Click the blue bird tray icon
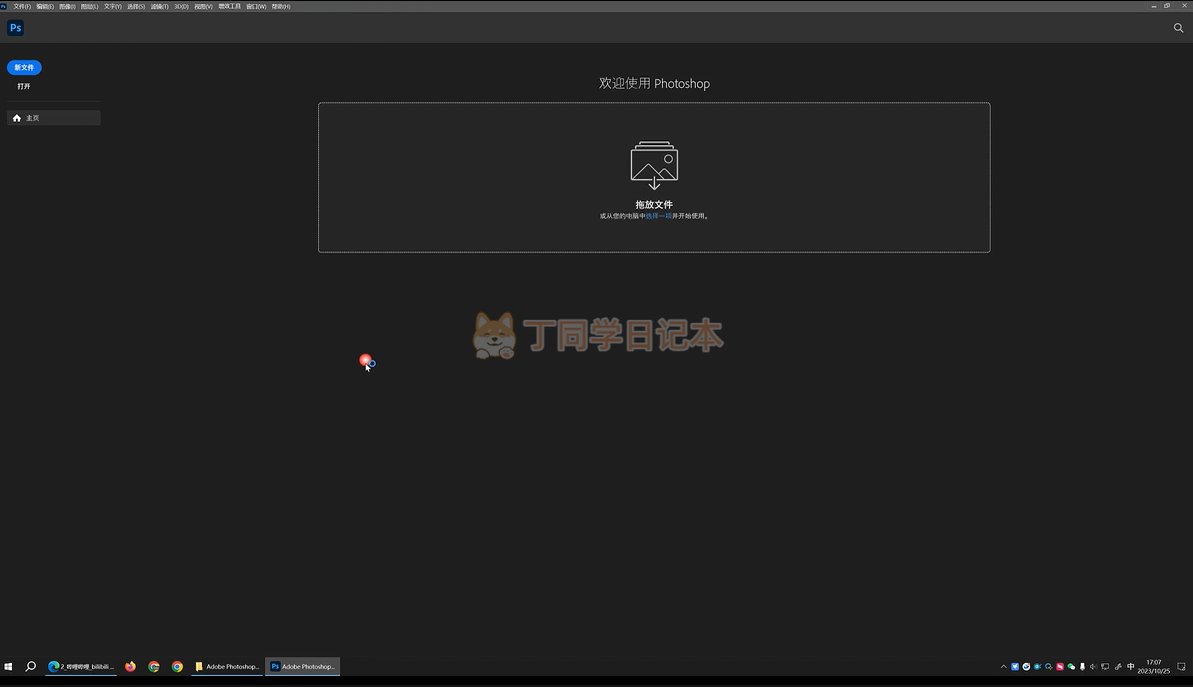The height and width of the screenshot is (687, 1193). pyautogui.click(x=1015, y=666)
